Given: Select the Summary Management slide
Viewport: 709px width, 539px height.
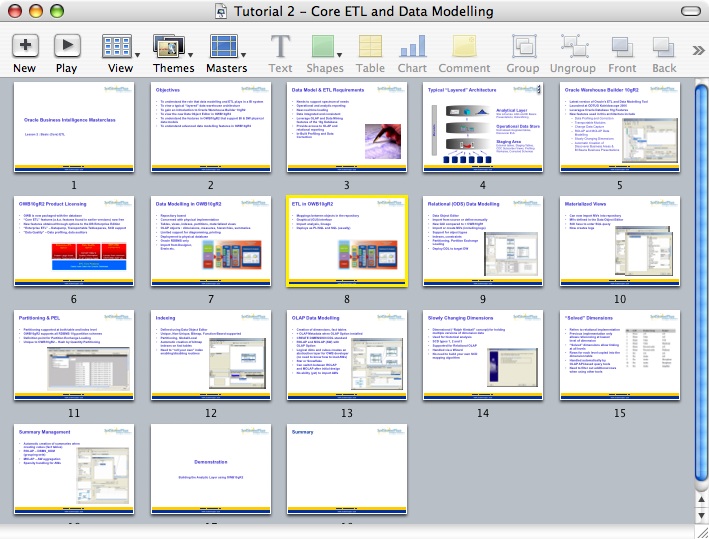Looking at the screenshot, I should pos(74,469).
